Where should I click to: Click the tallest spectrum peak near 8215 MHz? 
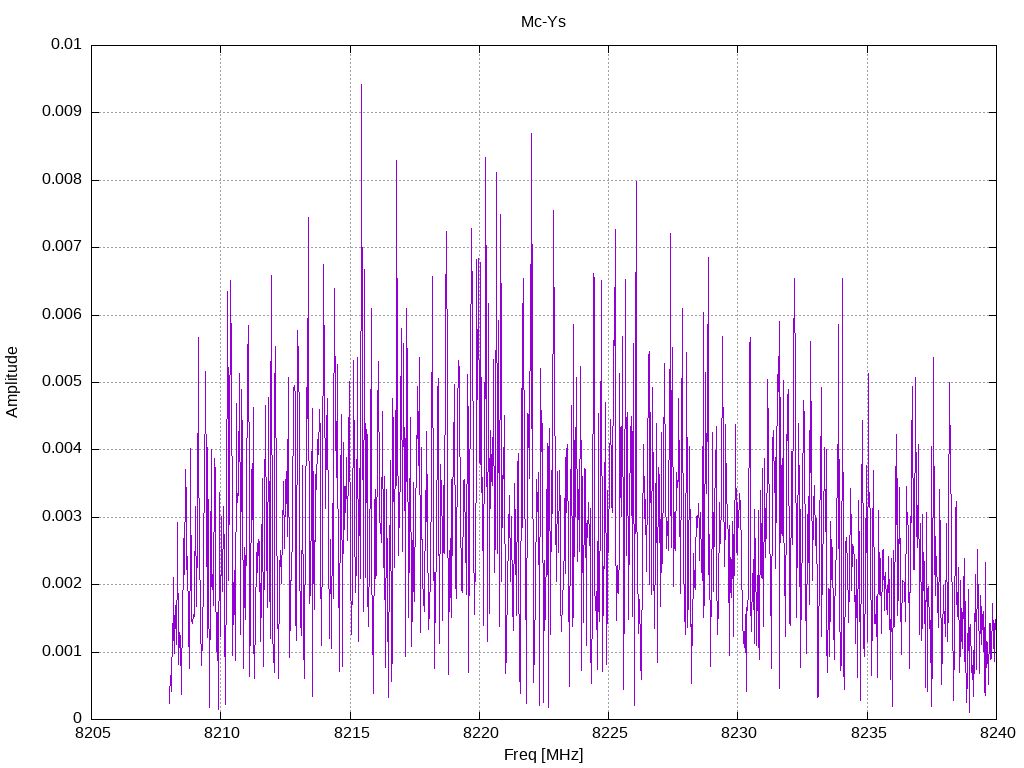pyautogui.click(x=361, y=85)
